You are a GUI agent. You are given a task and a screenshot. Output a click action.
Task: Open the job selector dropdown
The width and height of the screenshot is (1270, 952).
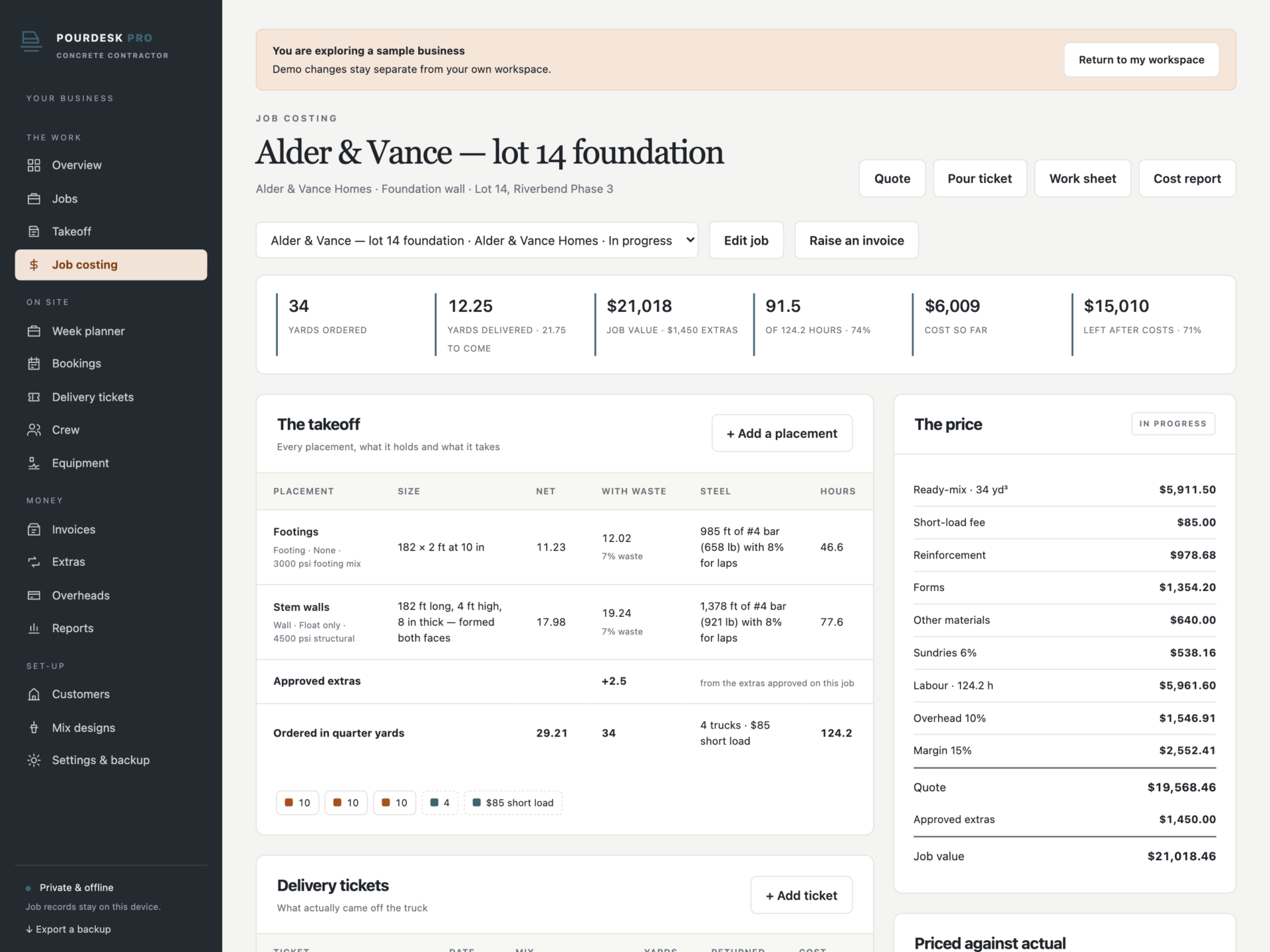click(477, 241)
